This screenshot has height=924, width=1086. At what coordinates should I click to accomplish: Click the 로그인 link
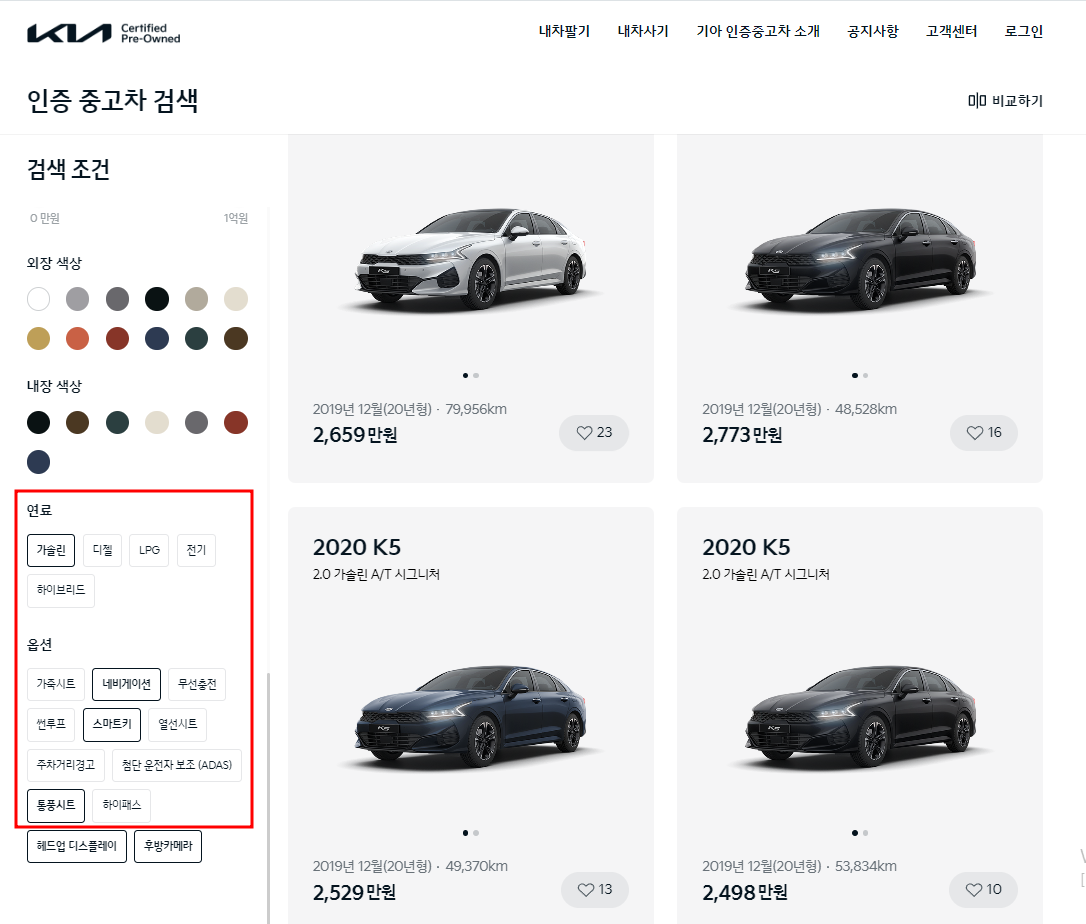(1024, 31)
